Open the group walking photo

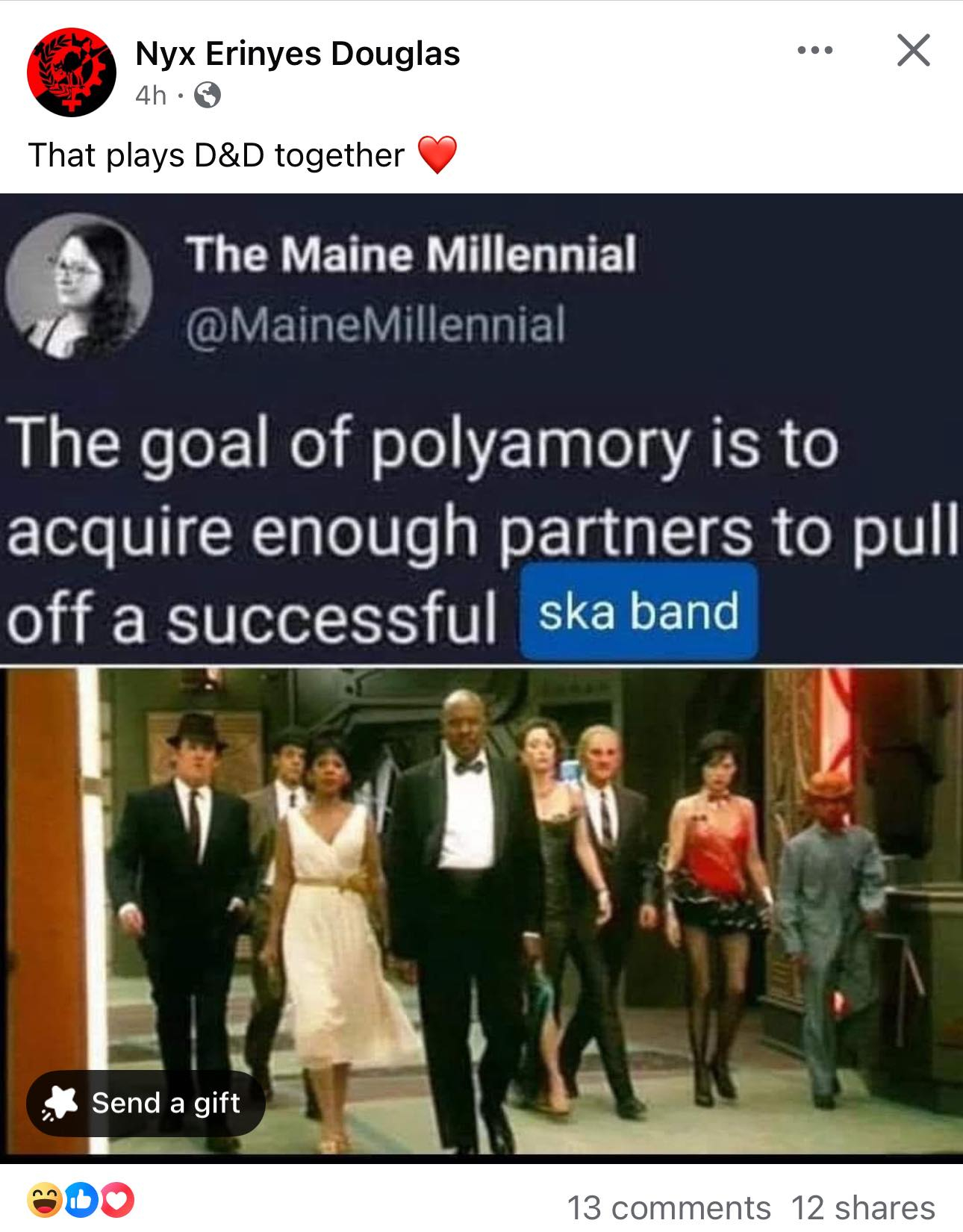point(481,911)
